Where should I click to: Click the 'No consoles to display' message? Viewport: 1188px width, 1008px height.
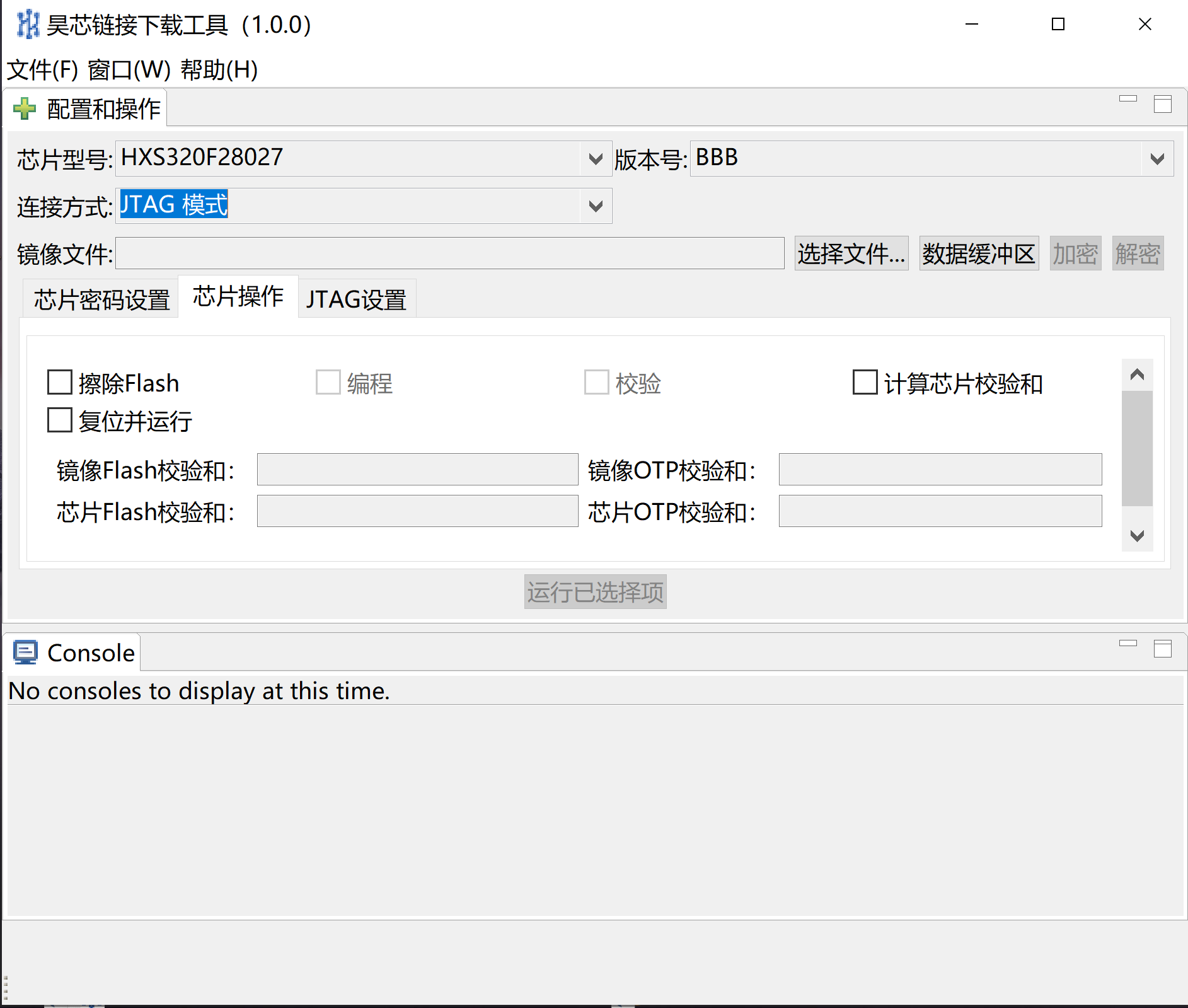[199, 691]
